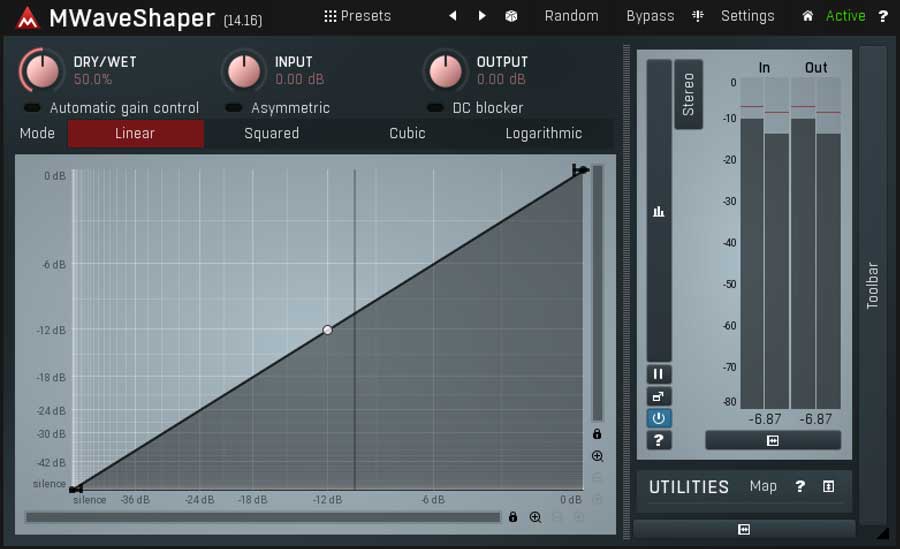Open Utilities help question mark
This screenshot has height=549, width=900.
point(800,486)
